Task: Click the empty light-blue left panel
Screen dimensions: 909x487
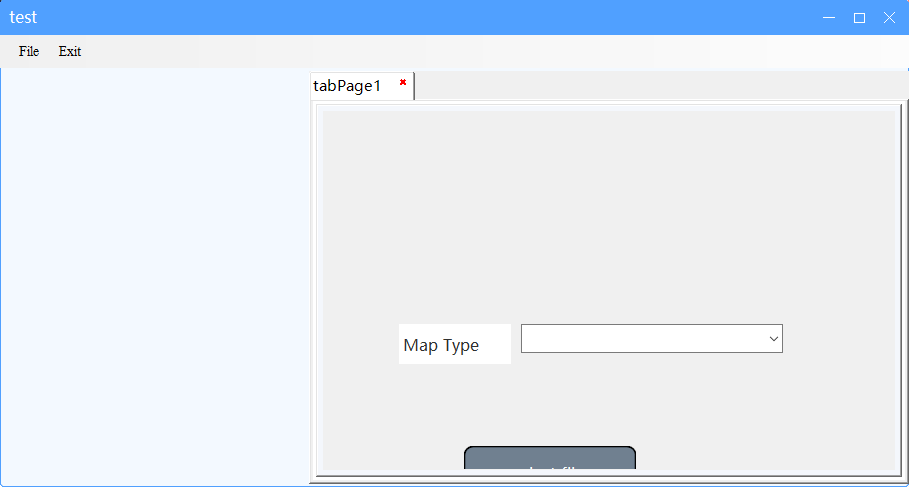Action: [x=155, y=276]
